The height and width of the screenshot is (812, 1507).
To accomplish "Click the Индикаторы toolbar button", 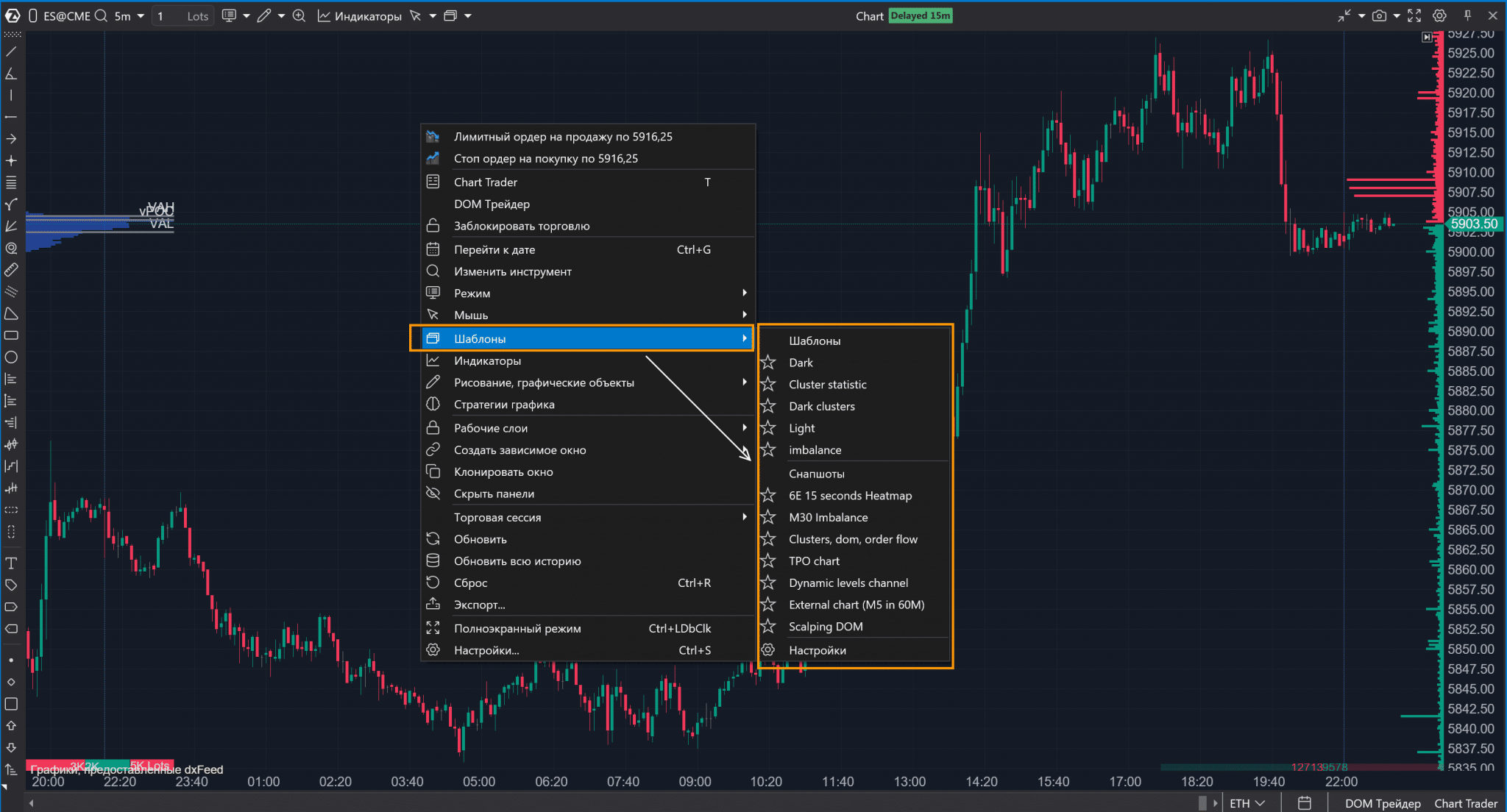I will [360, 15].
